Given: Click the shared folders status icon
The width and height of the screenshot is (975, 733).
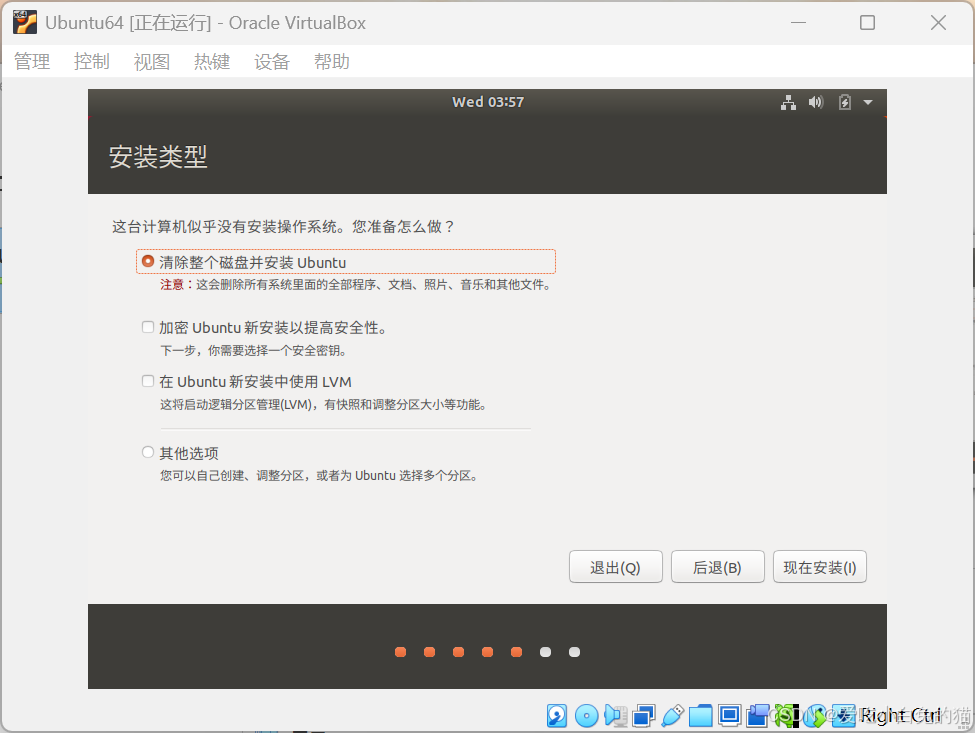Looking at the screenshot, I should pyautogui.click(x=701, y=716).
